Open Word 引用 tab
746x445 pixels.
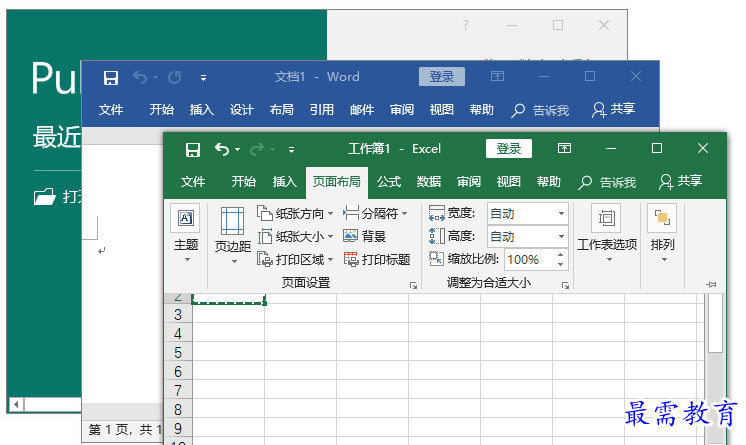322,110
